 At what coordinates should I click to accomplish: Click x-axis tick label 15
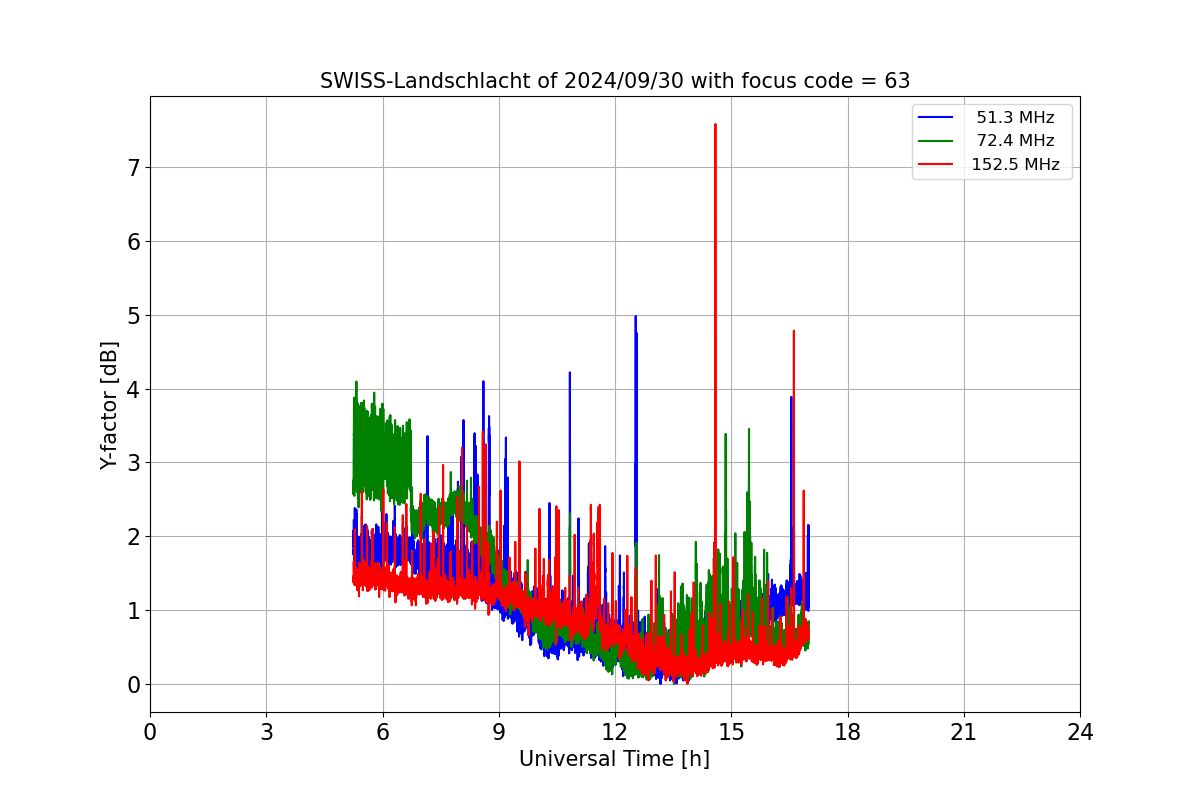(731, 732)
